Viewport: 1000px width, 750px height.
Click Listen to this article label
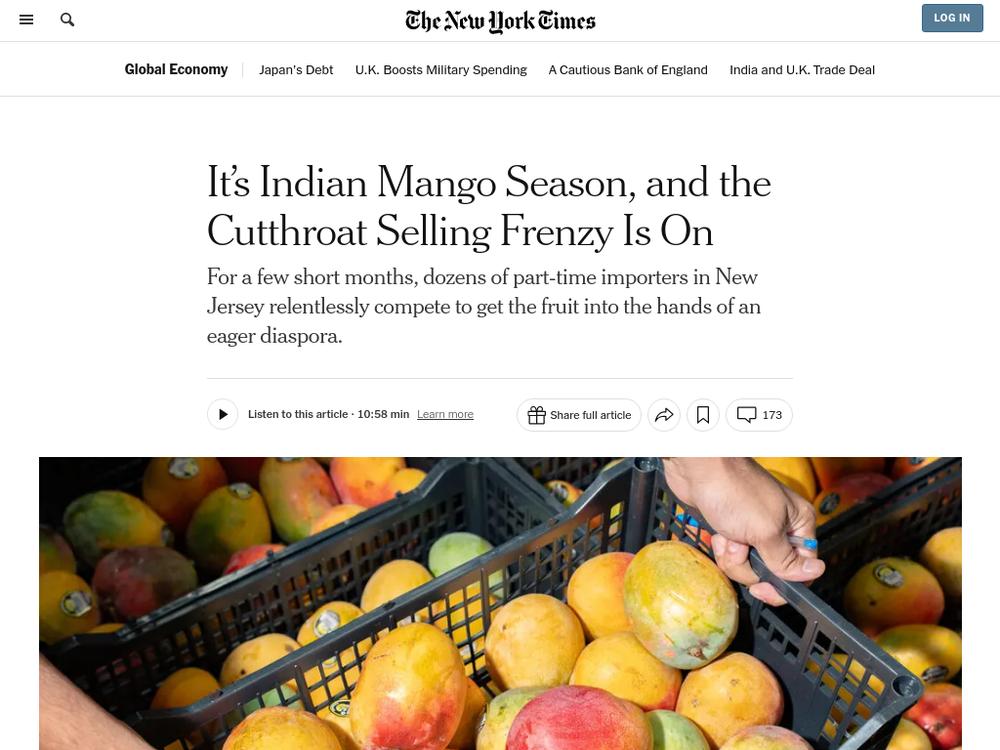click(298, 415)
